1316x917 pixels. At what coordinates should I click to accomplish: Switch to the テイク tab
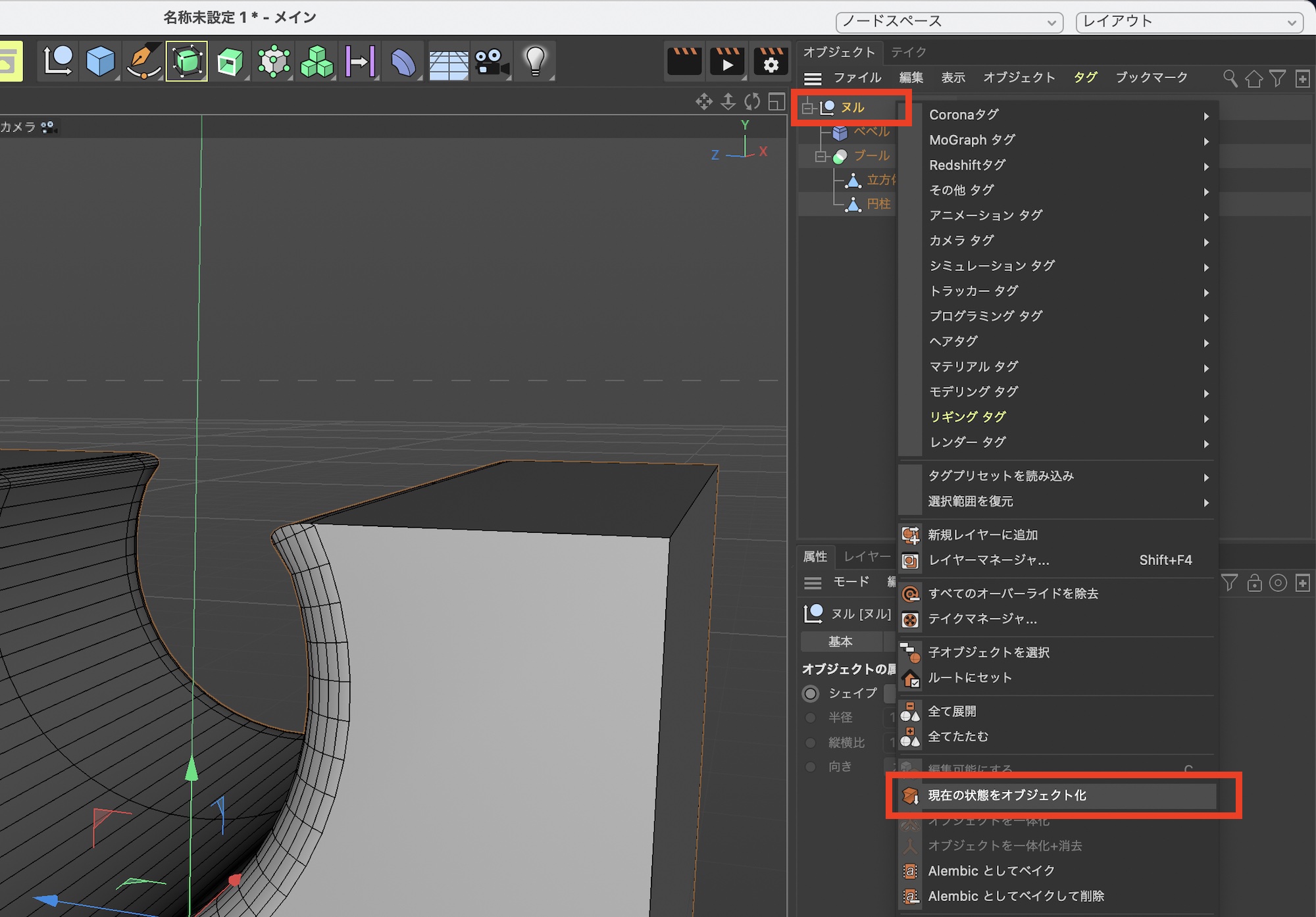909,52
